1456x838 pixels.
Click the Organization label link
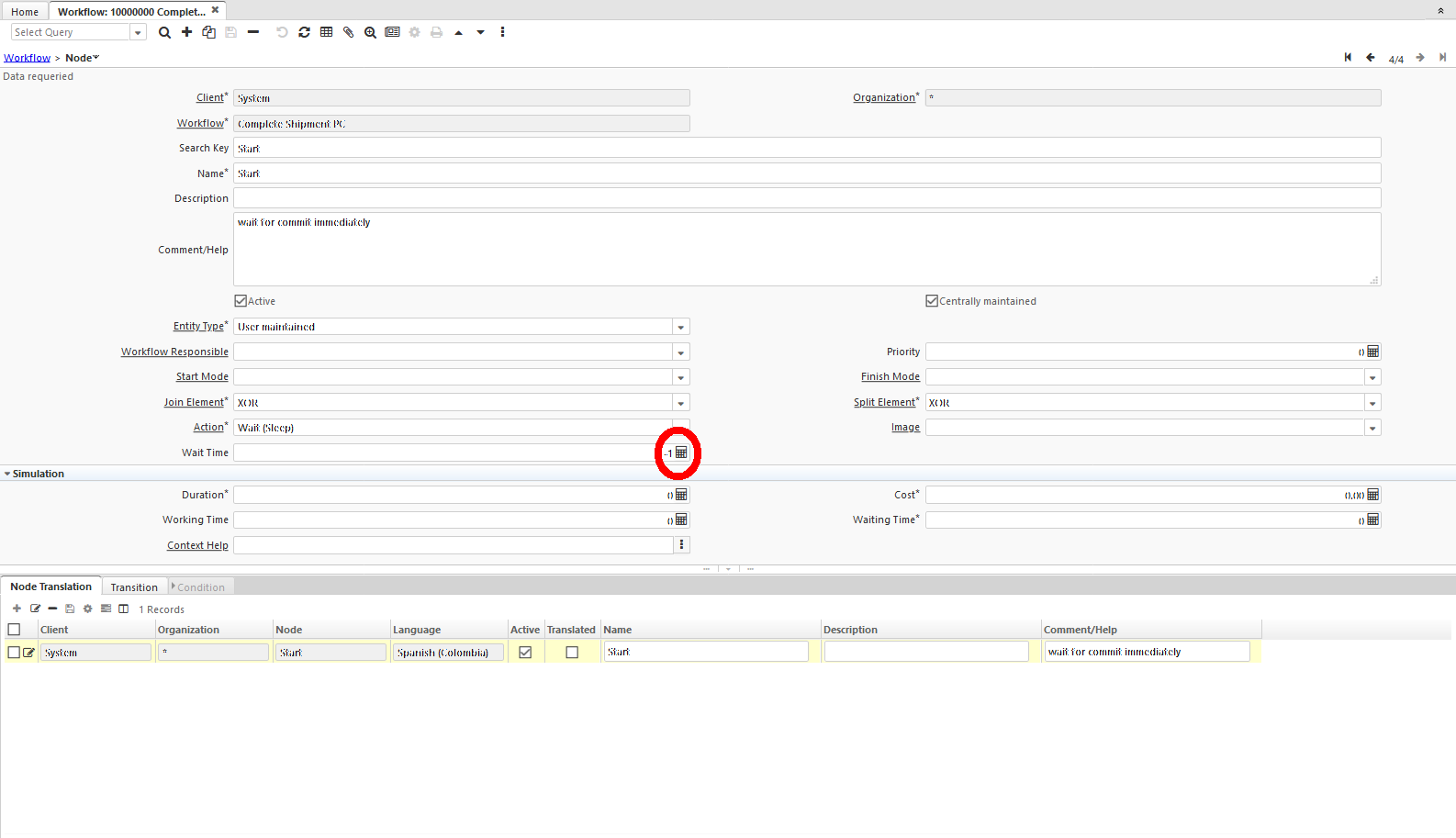coord(884,97)
